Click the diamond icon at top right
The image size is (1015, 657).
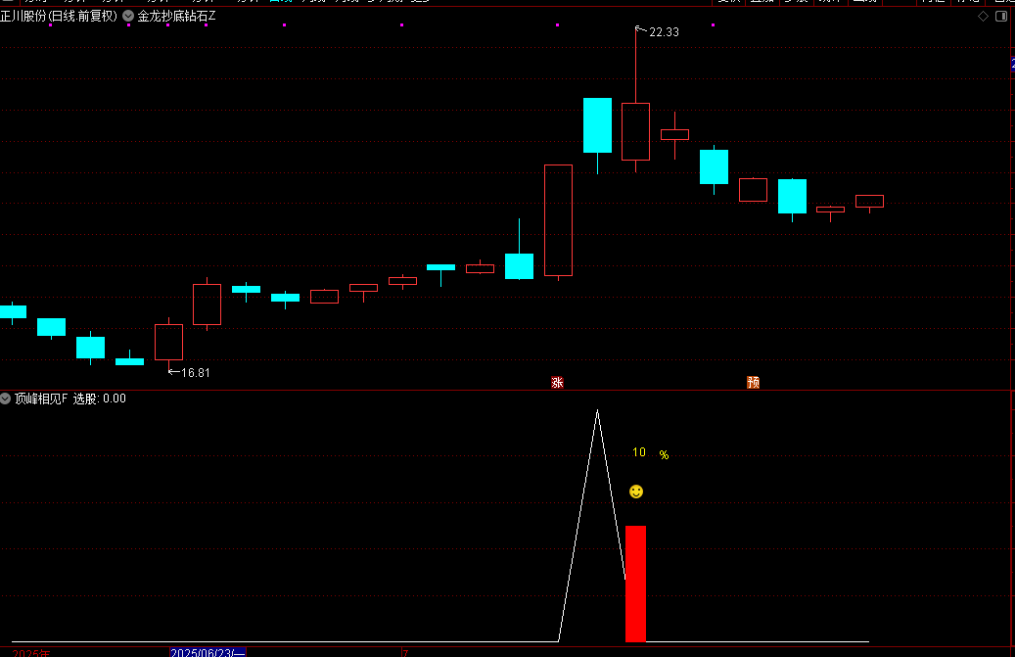(x=982, y=17)
